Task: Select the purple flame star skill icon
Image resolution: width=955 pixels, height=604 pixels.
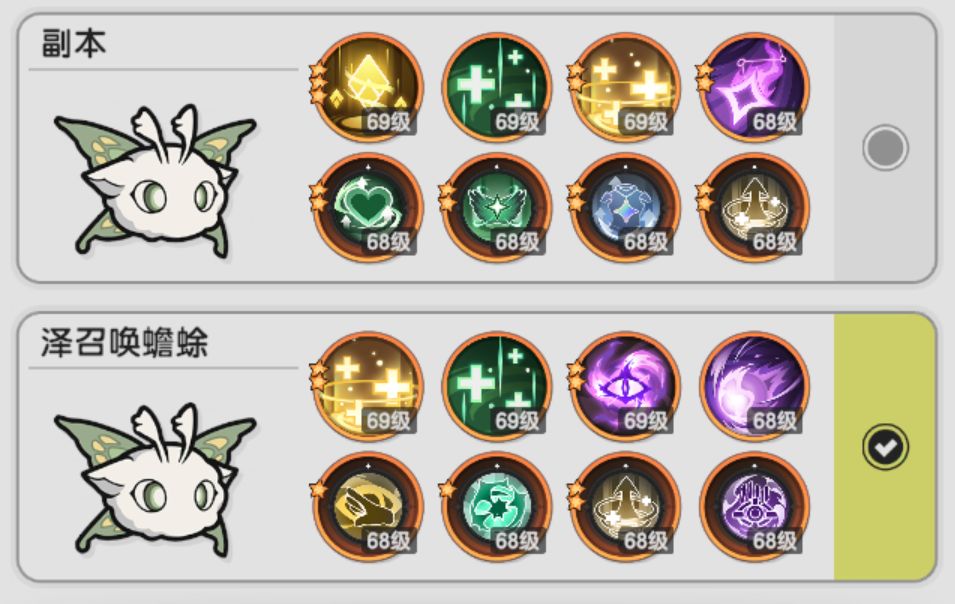Action: click(x=754, y=87)
